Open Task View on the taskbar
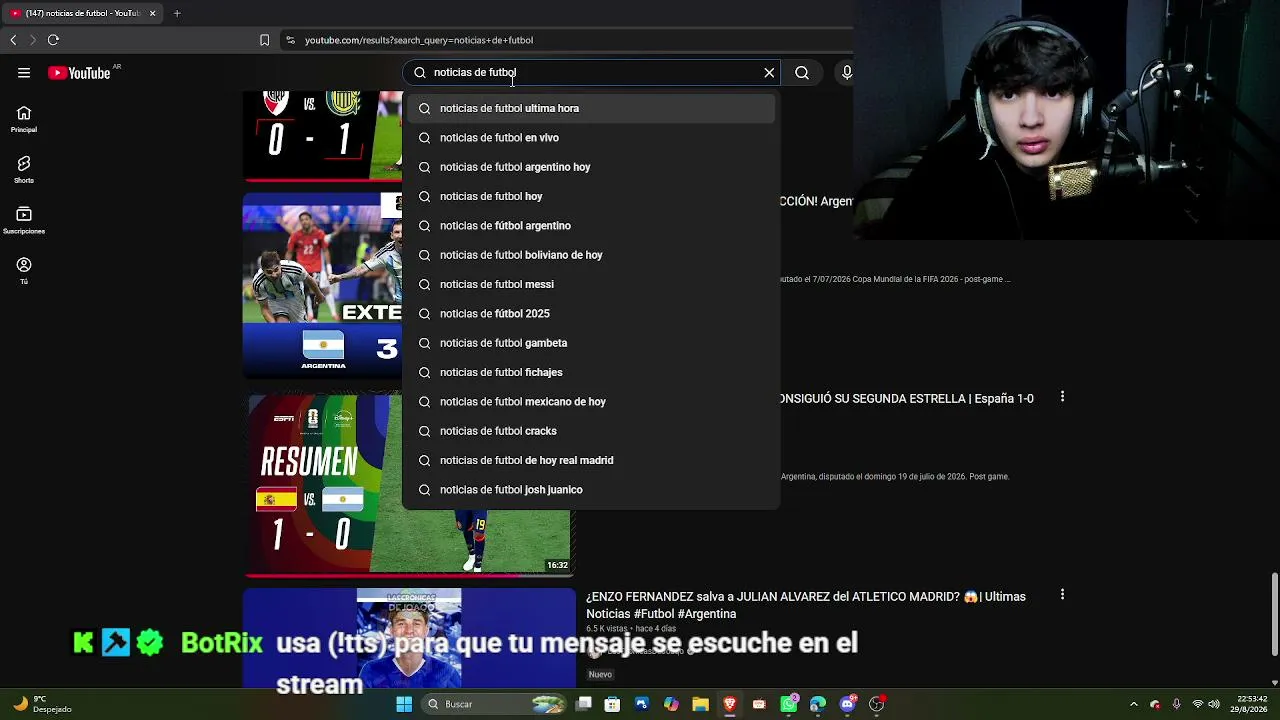 point(584,704)
